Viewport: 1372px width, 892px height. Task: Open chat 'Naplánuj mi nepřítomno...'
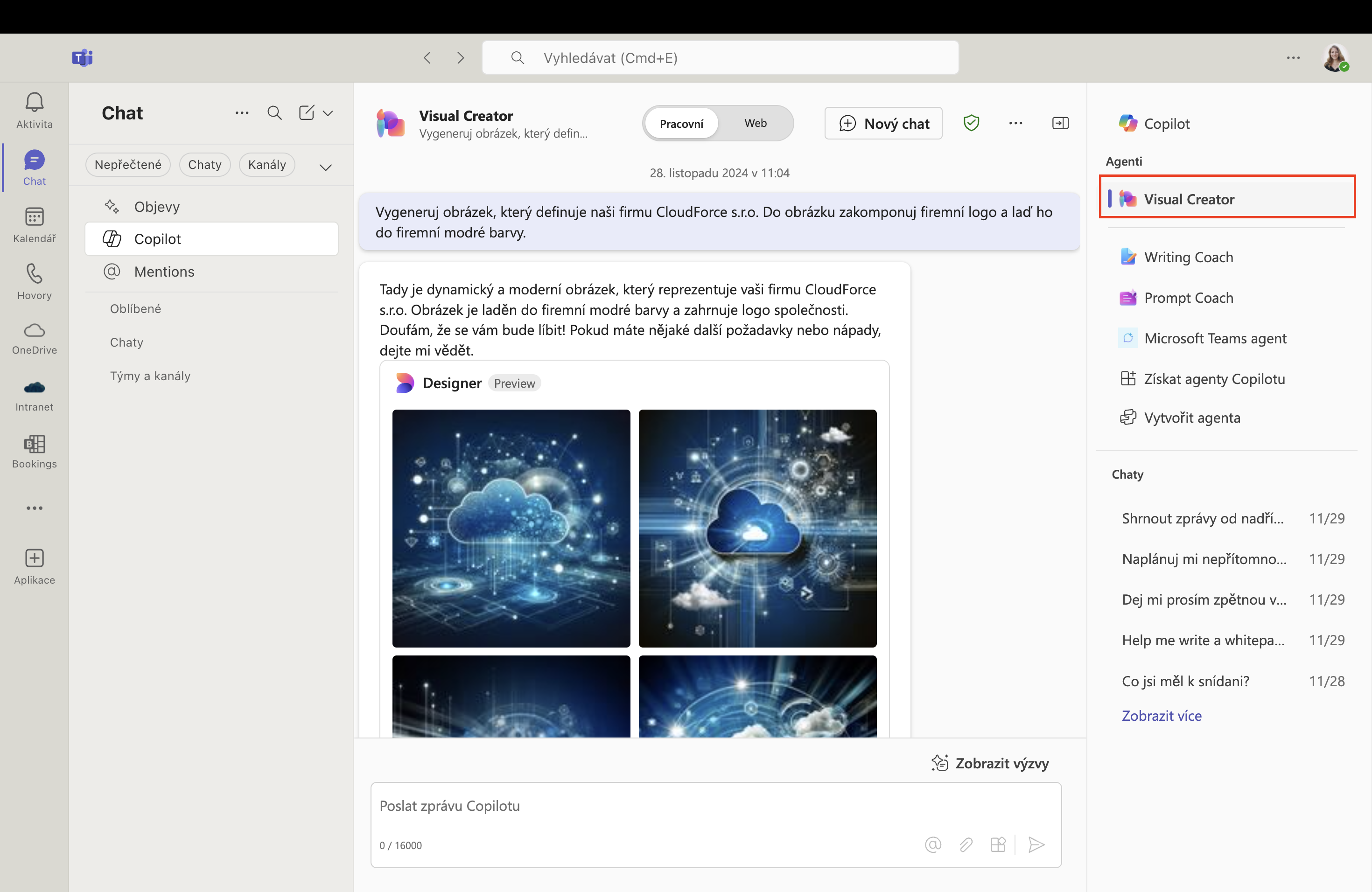pyautogui.click(x=1232, y=559)
